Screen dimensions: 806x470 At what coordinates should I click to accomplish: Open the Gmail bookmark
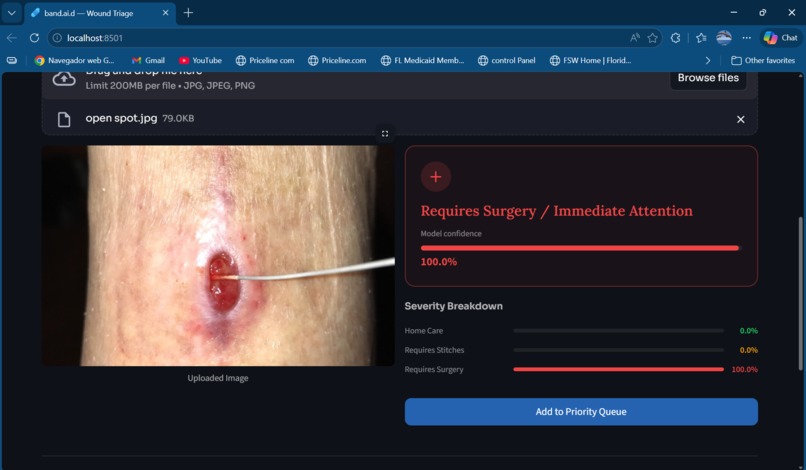(x=148, y=60)
